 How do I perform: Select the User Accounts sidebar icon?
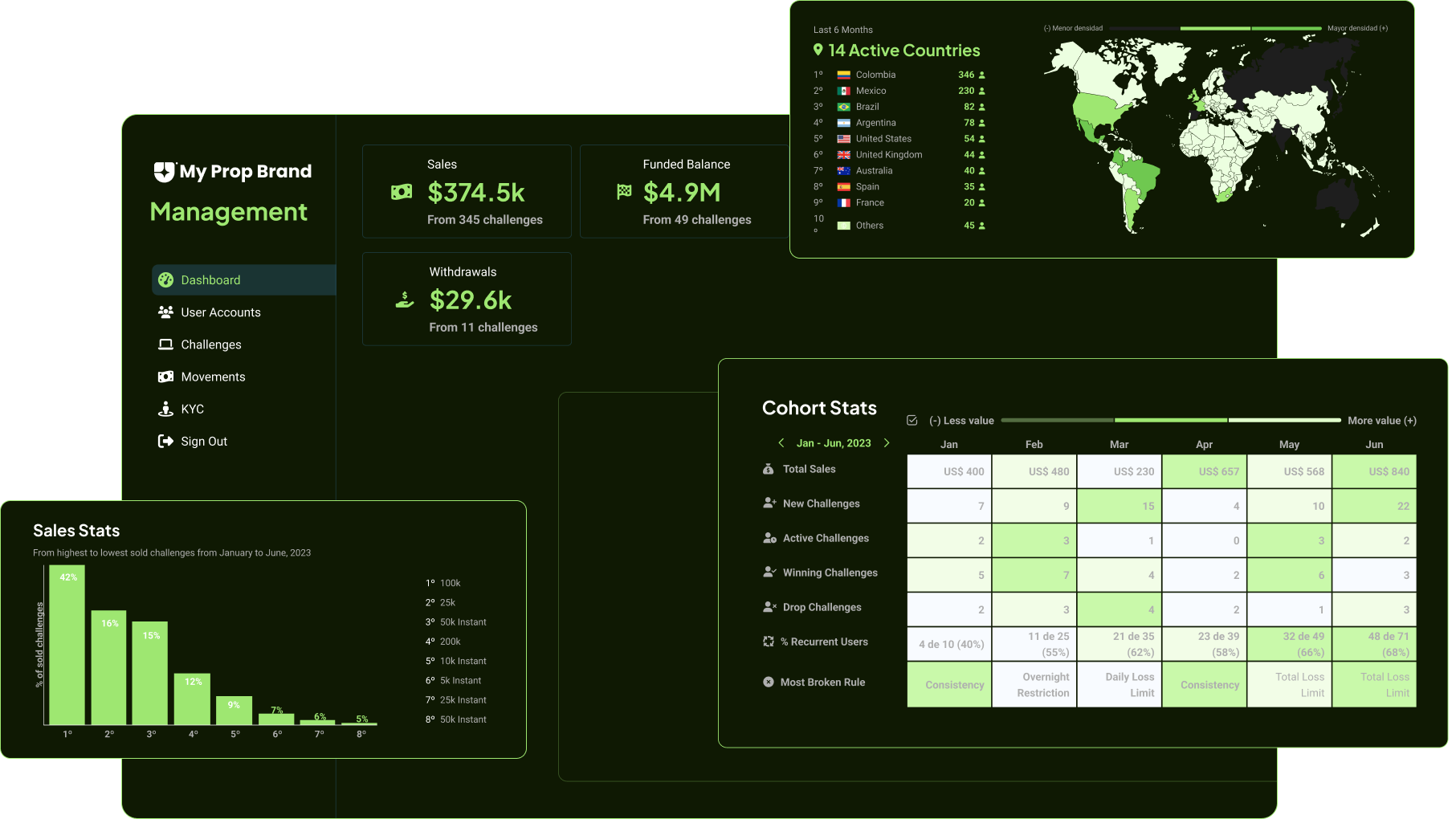[166, 312]
